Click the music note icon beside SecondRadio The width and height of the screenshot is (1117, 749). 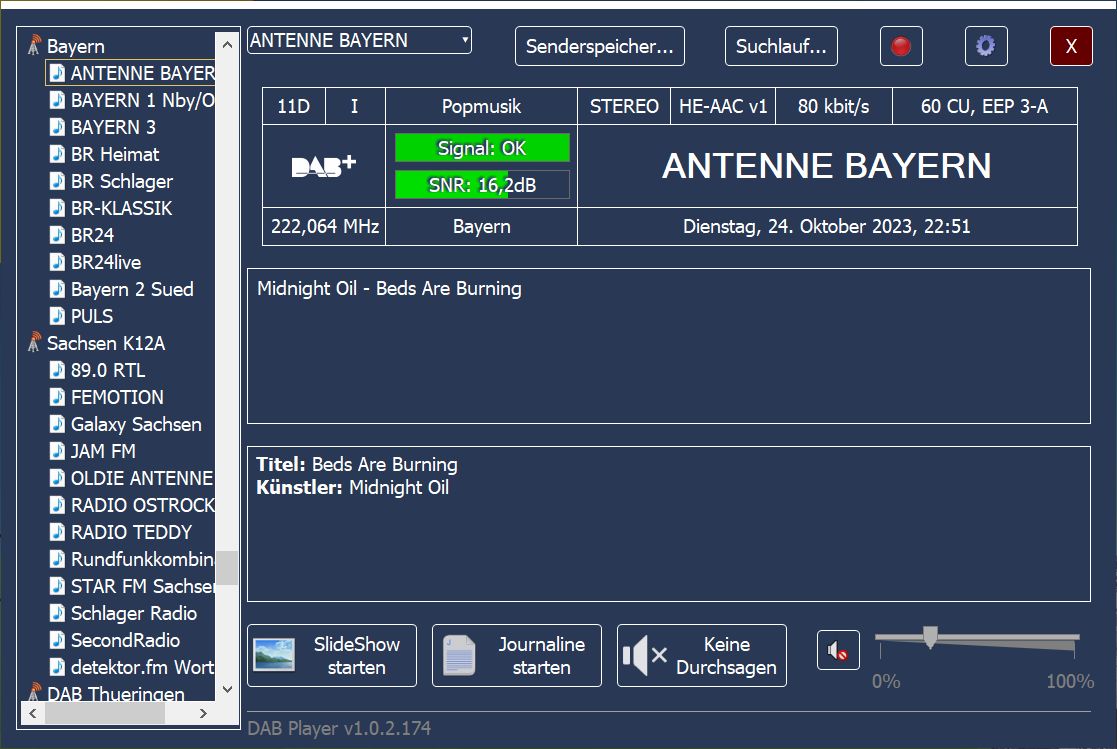tap(57, 640)
